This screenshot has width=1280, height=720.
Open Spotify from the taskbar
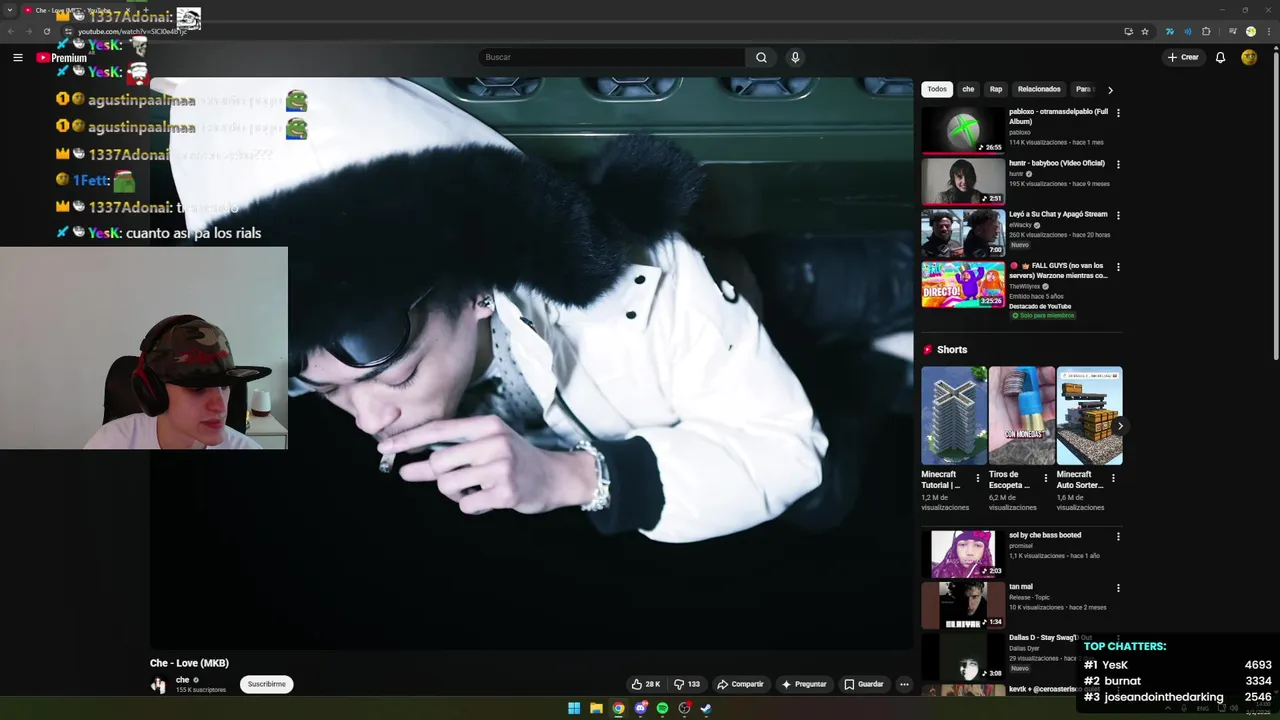(662, 708)
